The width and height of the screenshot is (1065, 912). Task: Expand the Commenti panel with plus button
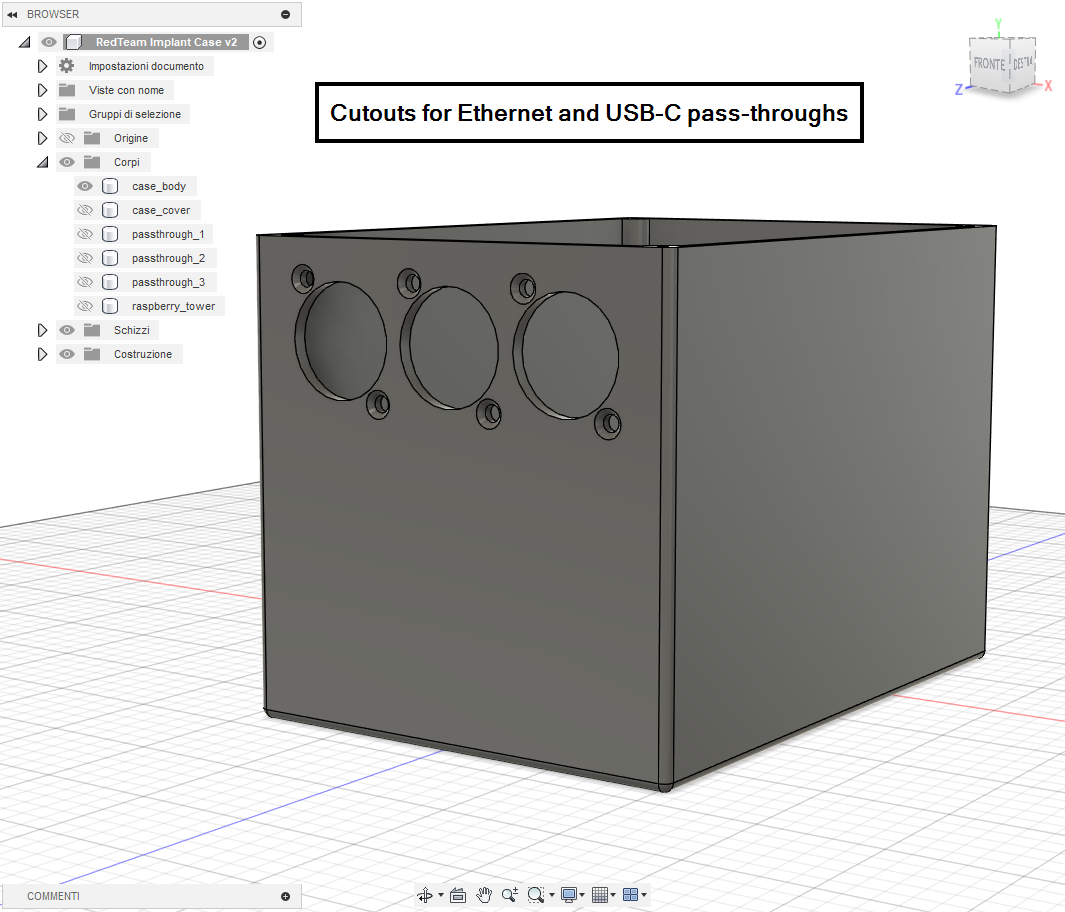tap(286, 896)
